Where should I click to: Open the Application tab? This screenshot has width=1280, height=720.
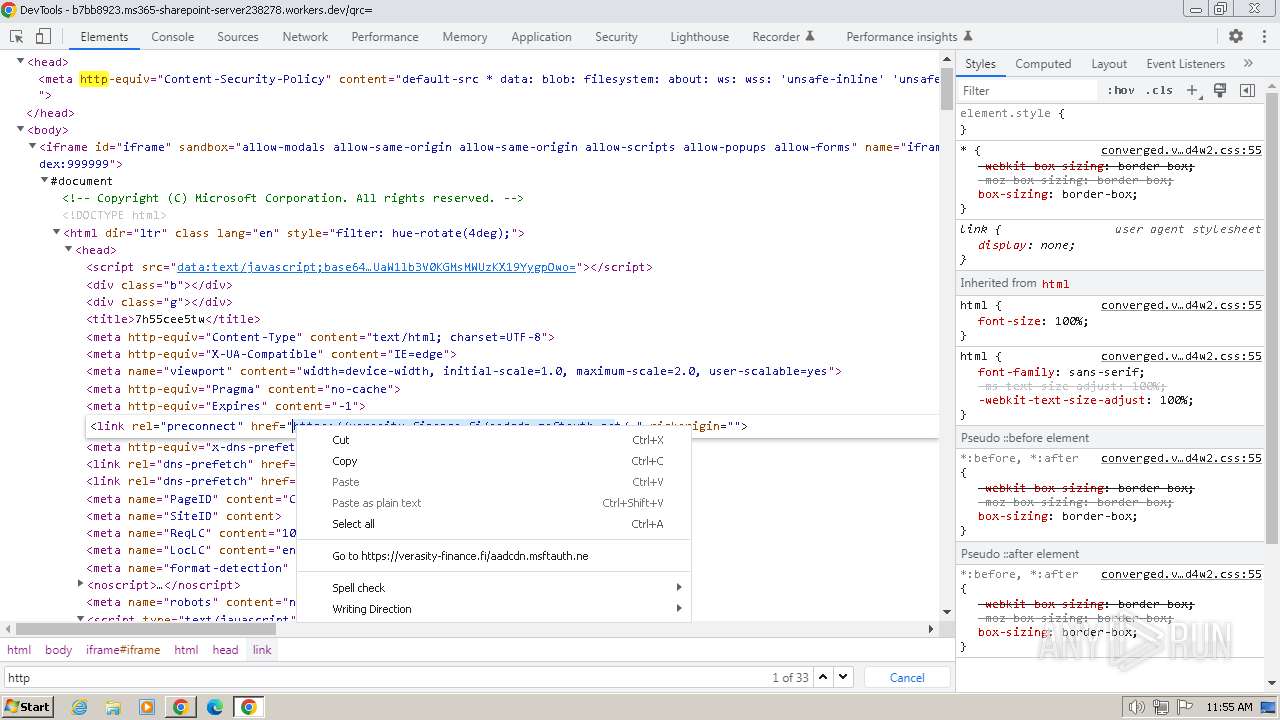point(541,36)
